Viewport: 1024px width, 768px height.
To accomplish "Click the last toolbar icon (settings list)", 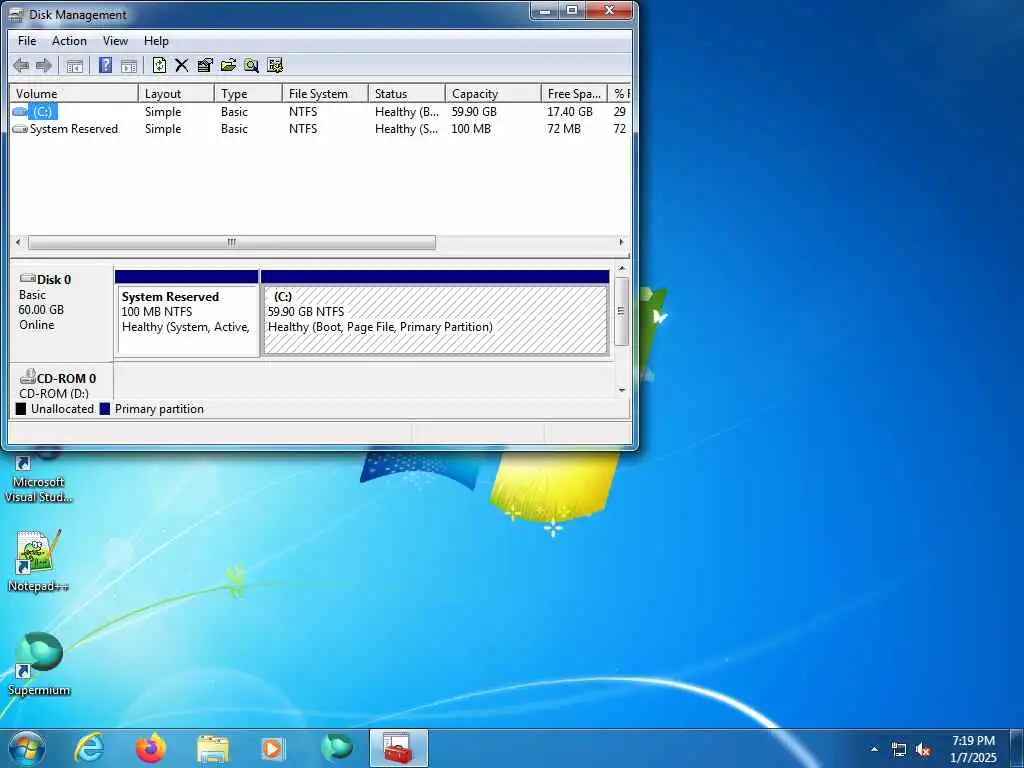I will [275, 65].
